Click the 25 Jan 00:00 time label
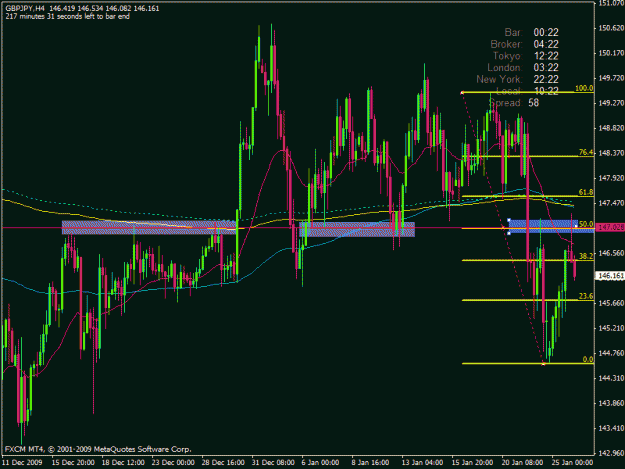 [x=572, y=463]
